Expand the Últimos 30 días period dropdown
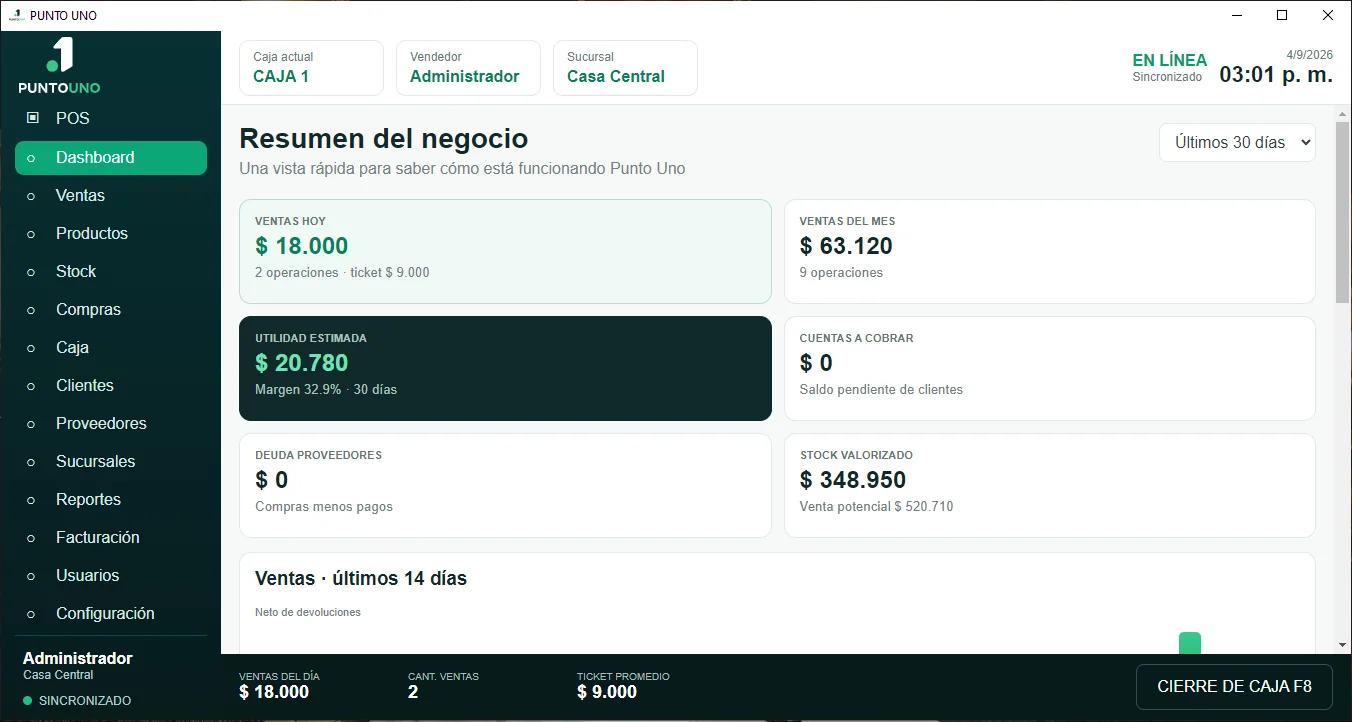Viewport: 1352px width, 722px height. coord(1238,143)
